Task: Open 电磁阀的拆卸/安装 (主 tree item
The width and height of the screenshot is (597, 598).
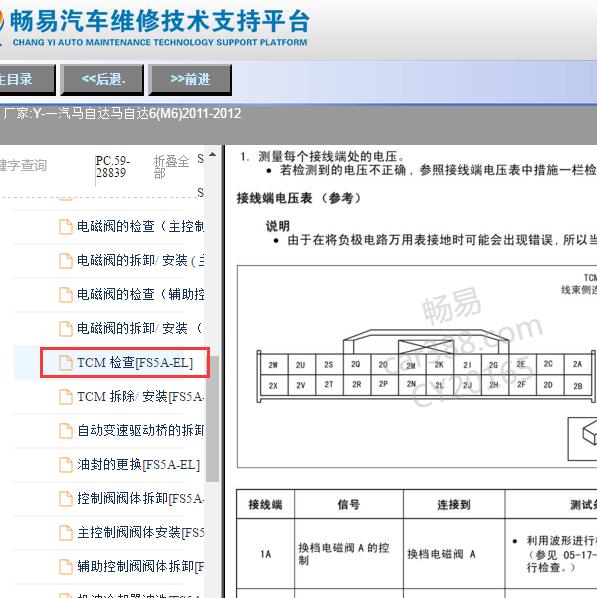Action: (140, 261)
